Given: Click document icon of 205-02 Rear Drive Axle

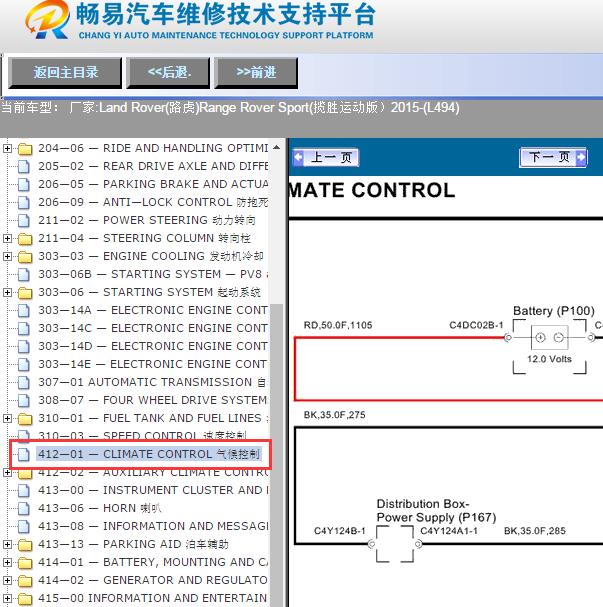Looking at the screenshot, I should 24,166.
